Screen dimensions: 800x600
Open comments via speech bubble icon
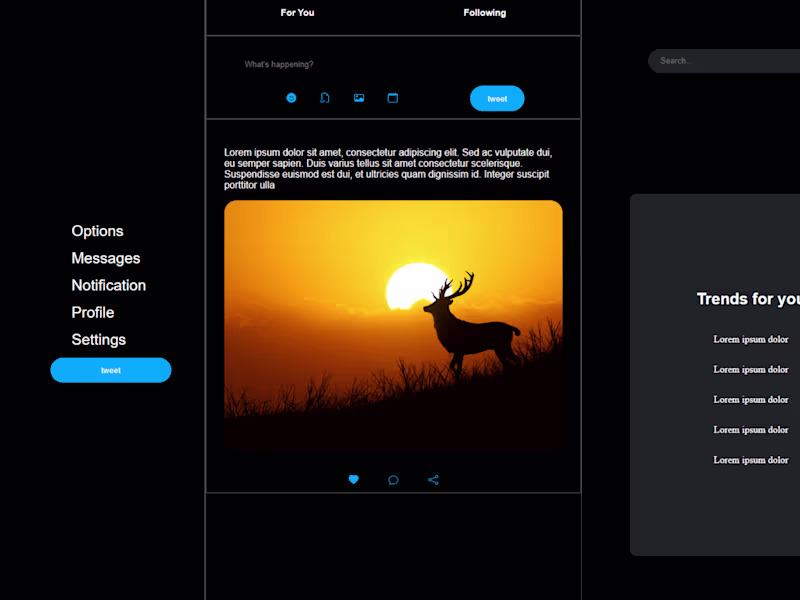(x=393, y=480)
